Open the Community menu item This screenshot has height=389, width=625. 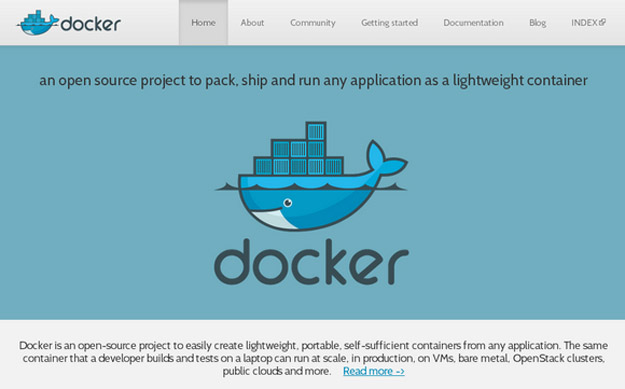312,23
